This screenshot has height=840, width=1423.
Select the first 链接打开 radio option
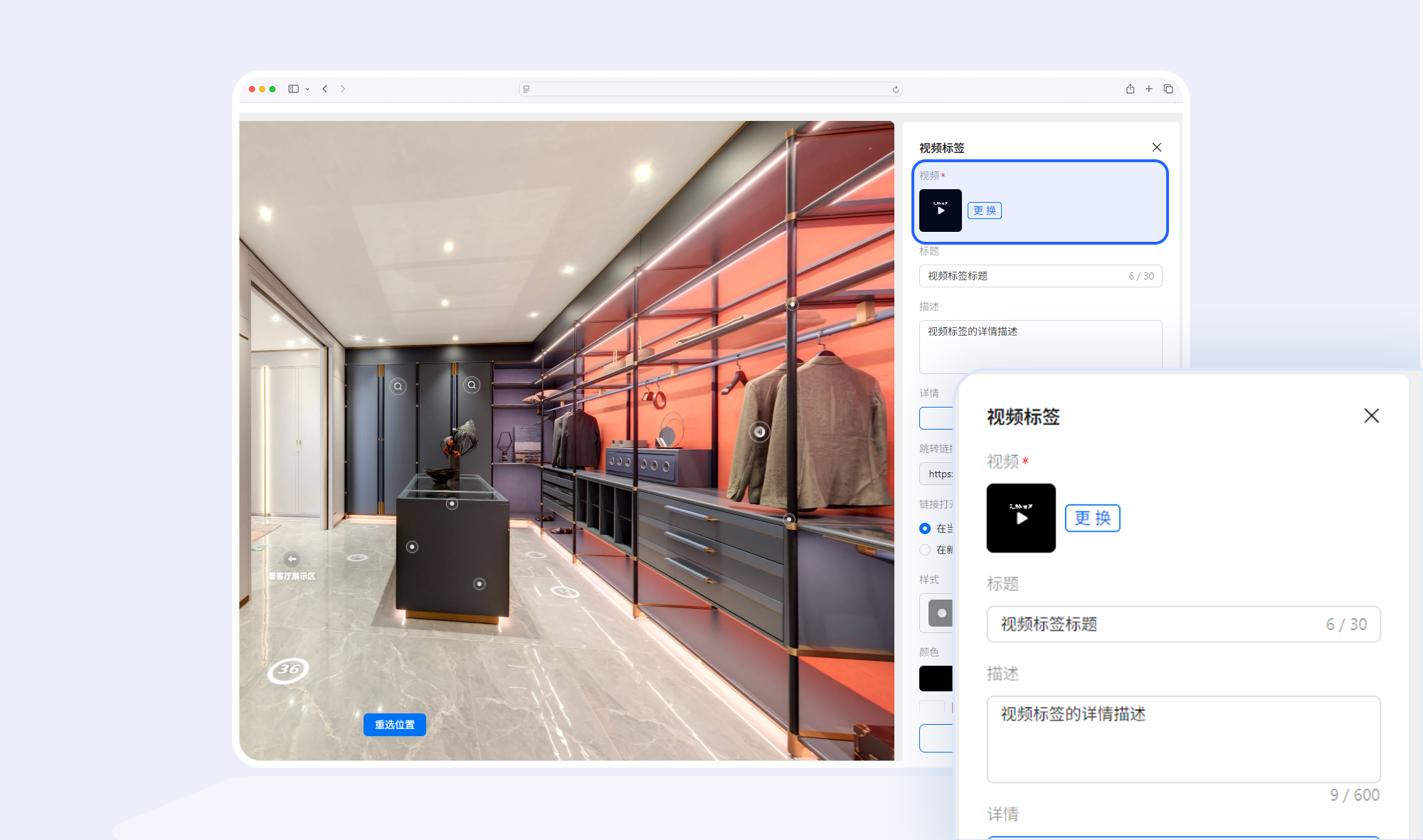tap(926, 528)
